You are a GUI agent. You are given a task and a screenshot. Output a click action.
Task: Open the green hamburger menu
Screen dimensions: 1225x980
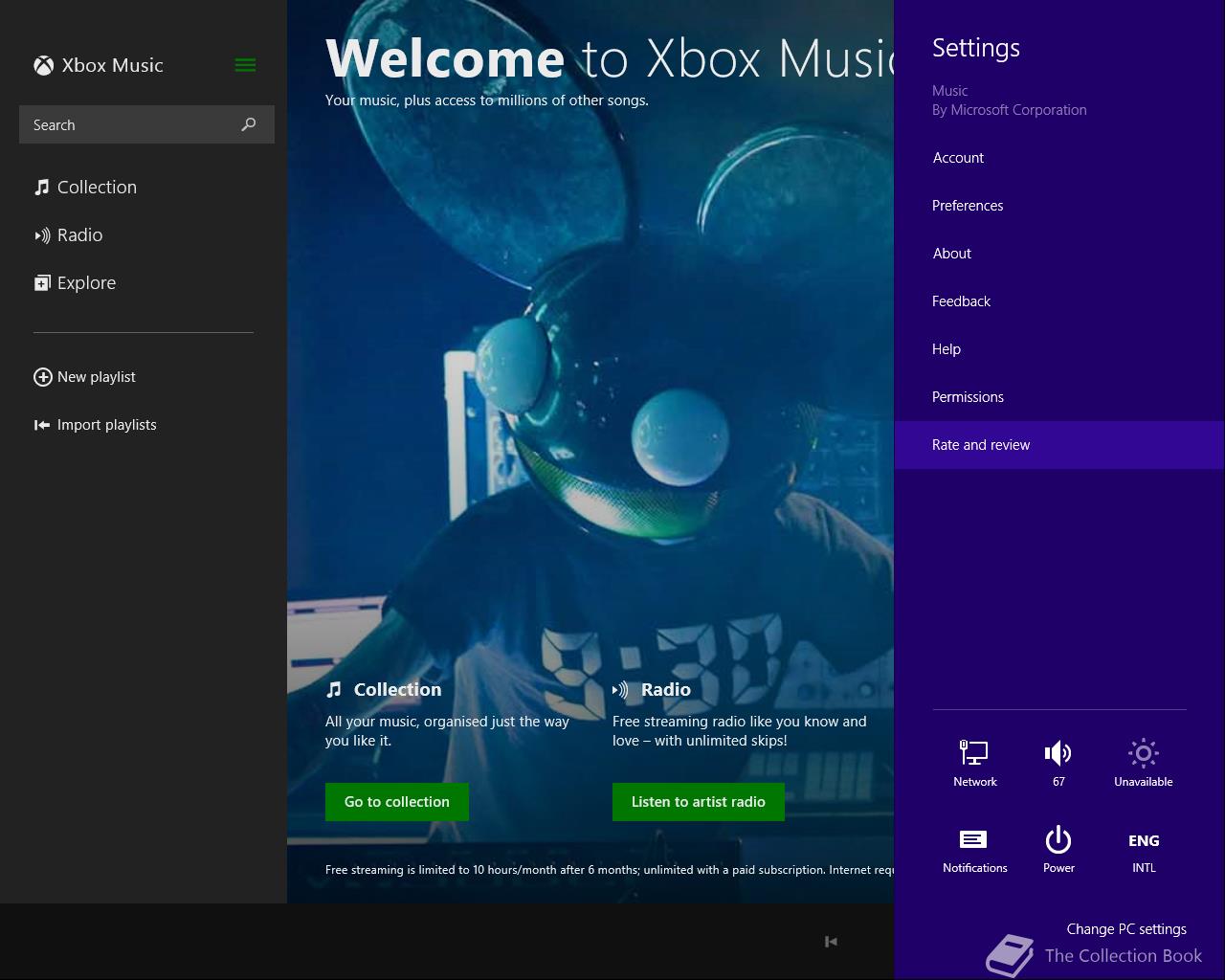pos(245,65)
